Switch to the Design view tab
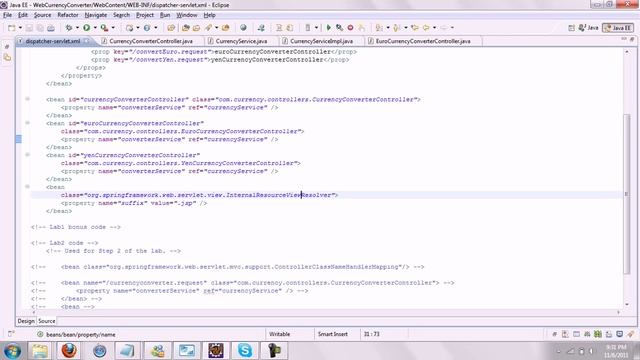Image resolution: width=640 pixels, height=360 pixels. click(26, 321)
